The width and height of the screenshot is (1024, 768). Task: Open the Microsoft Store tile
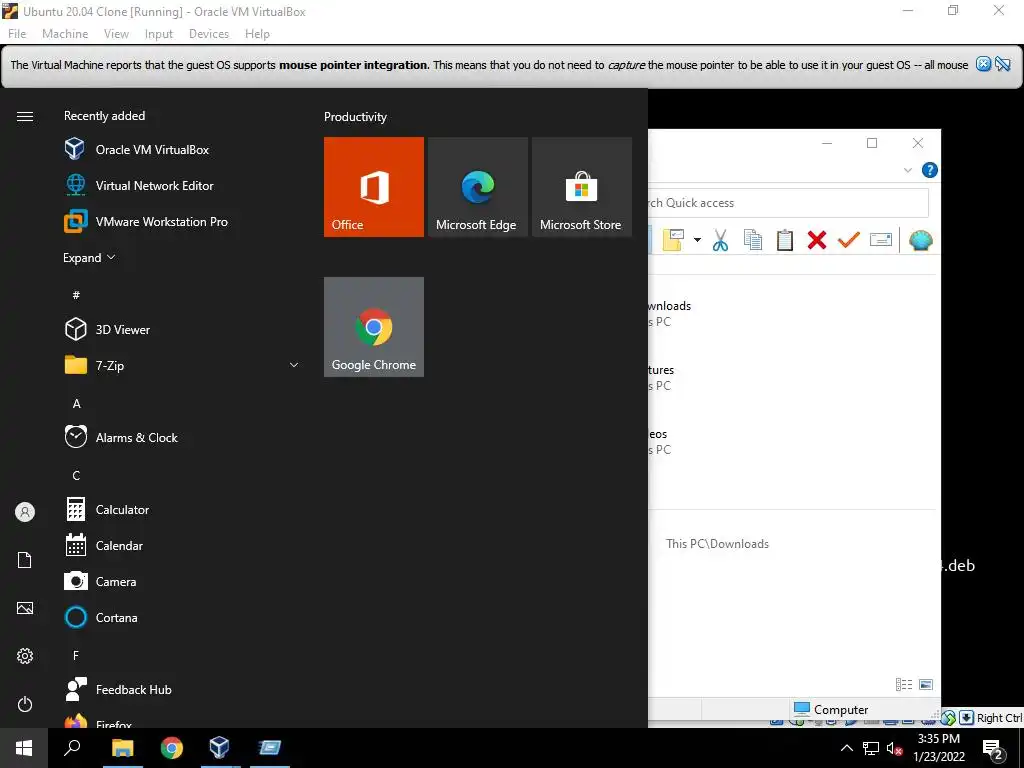(582, 187)
